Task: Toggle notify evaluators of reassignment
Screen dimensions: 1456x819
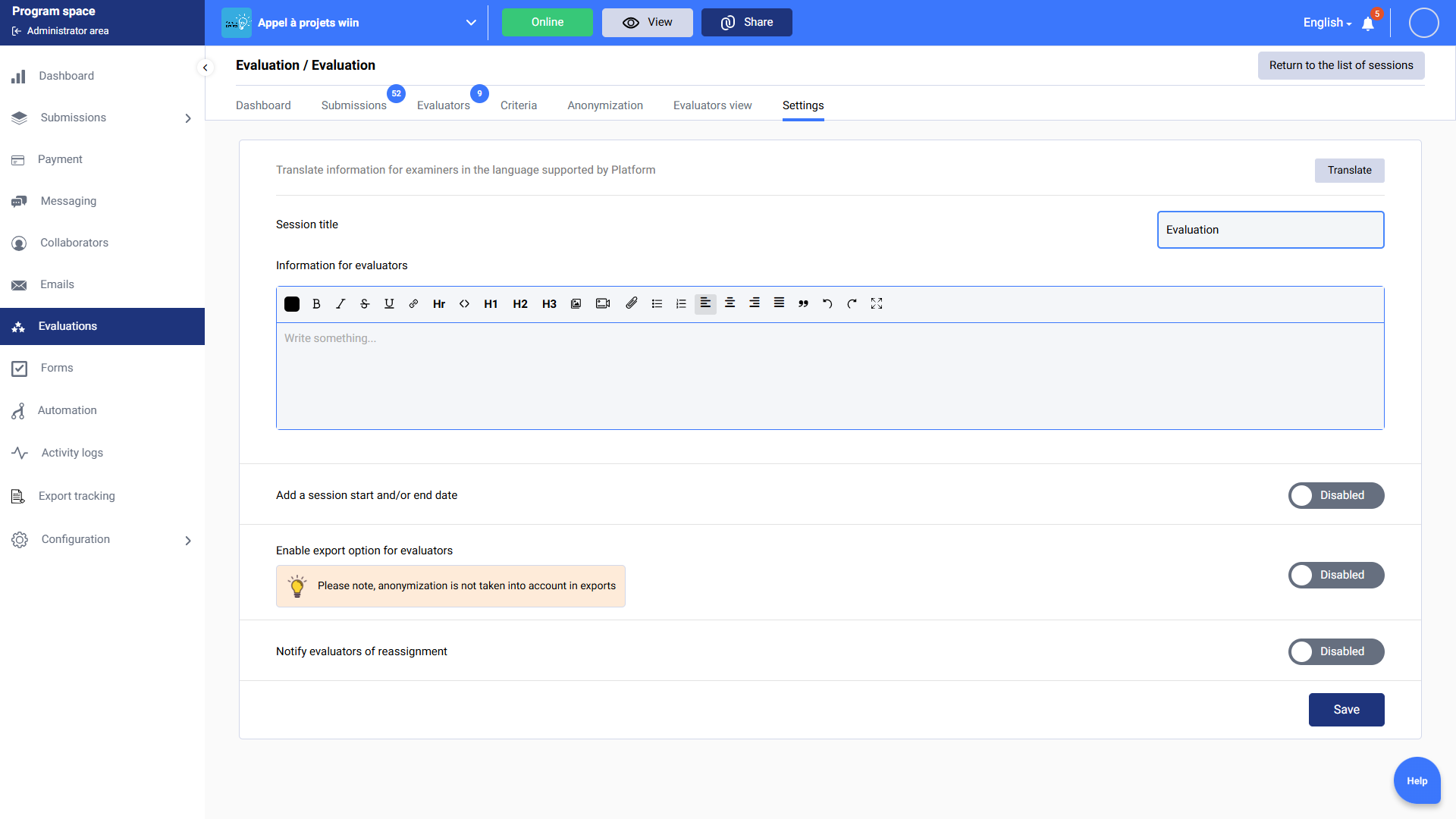Action: tap(1335, 652)
